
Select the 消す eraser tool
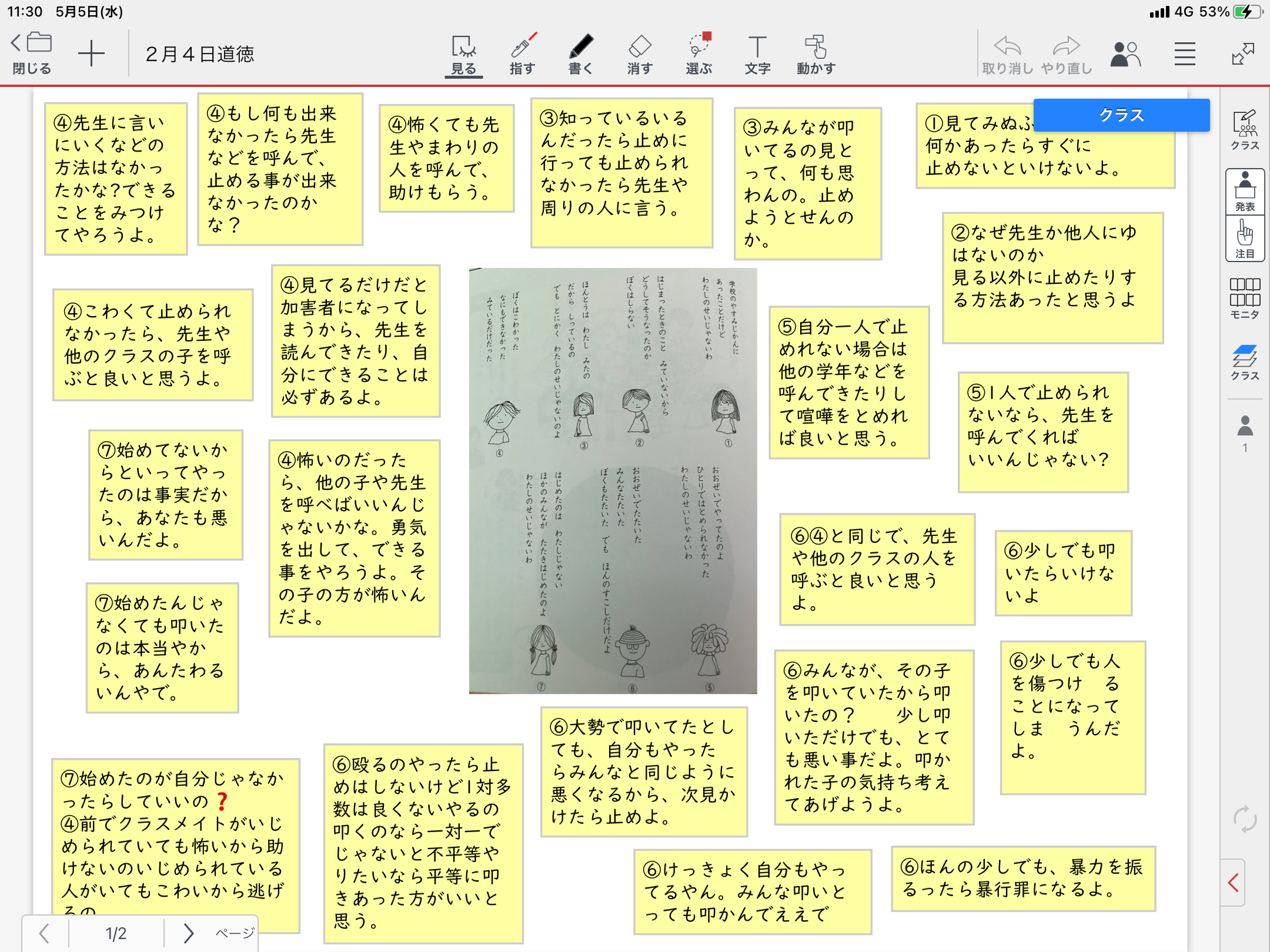pos(640,55)
